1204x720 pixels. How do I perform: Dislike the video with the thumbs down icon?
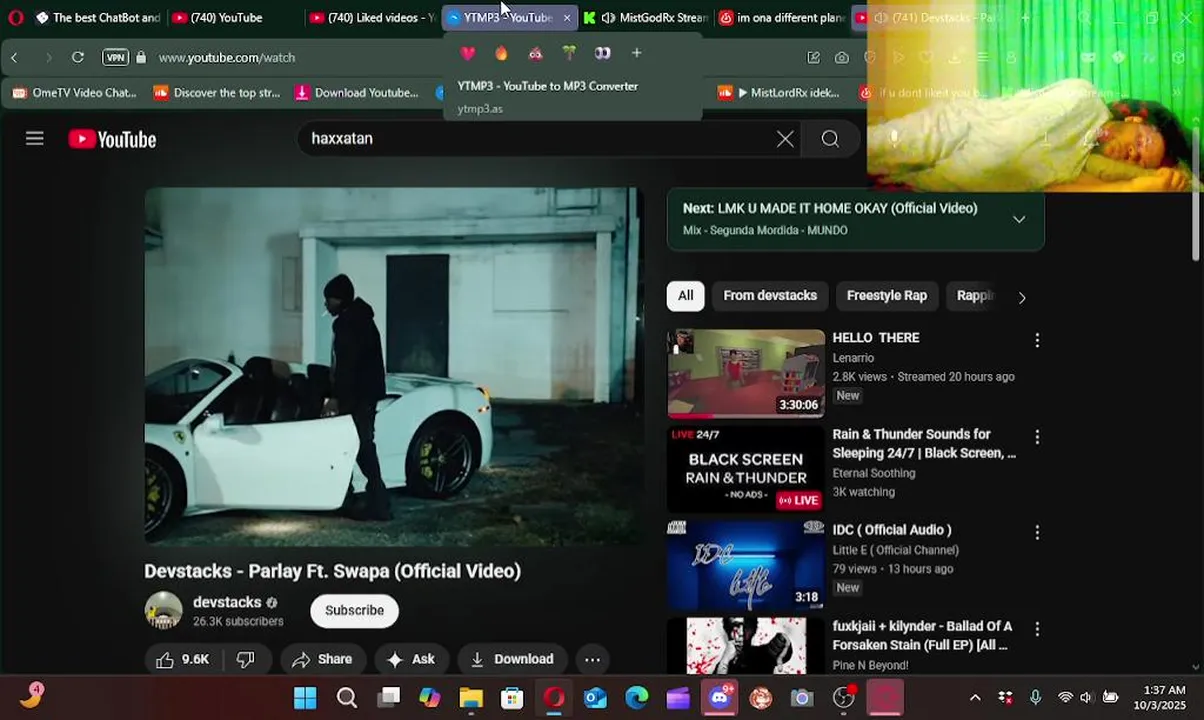pyautogui.click(x=246, y=659)
